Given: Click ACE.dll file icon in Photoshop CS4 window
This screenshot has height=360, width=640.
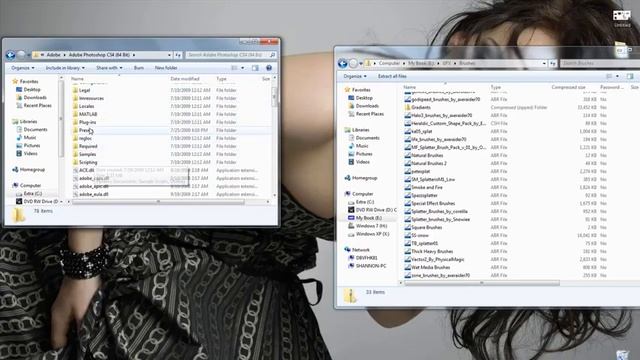Looking at the screenshot, I should click(x=75, y=170).
